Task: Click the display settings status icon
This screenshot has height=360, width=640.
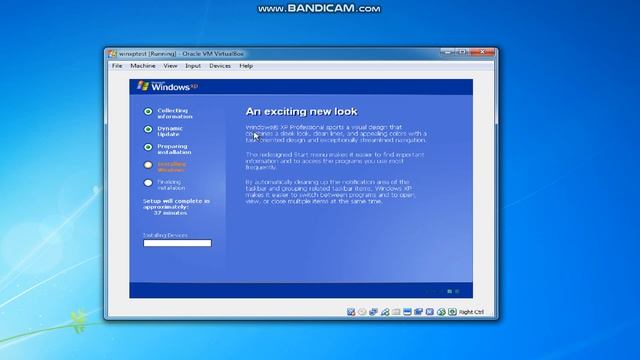Action: [407, 312]
